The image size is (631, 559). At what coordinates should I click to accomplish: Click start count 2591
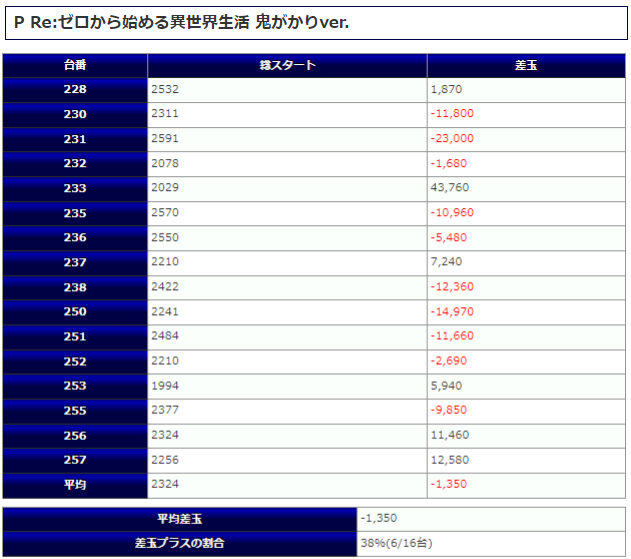[165, 138]
